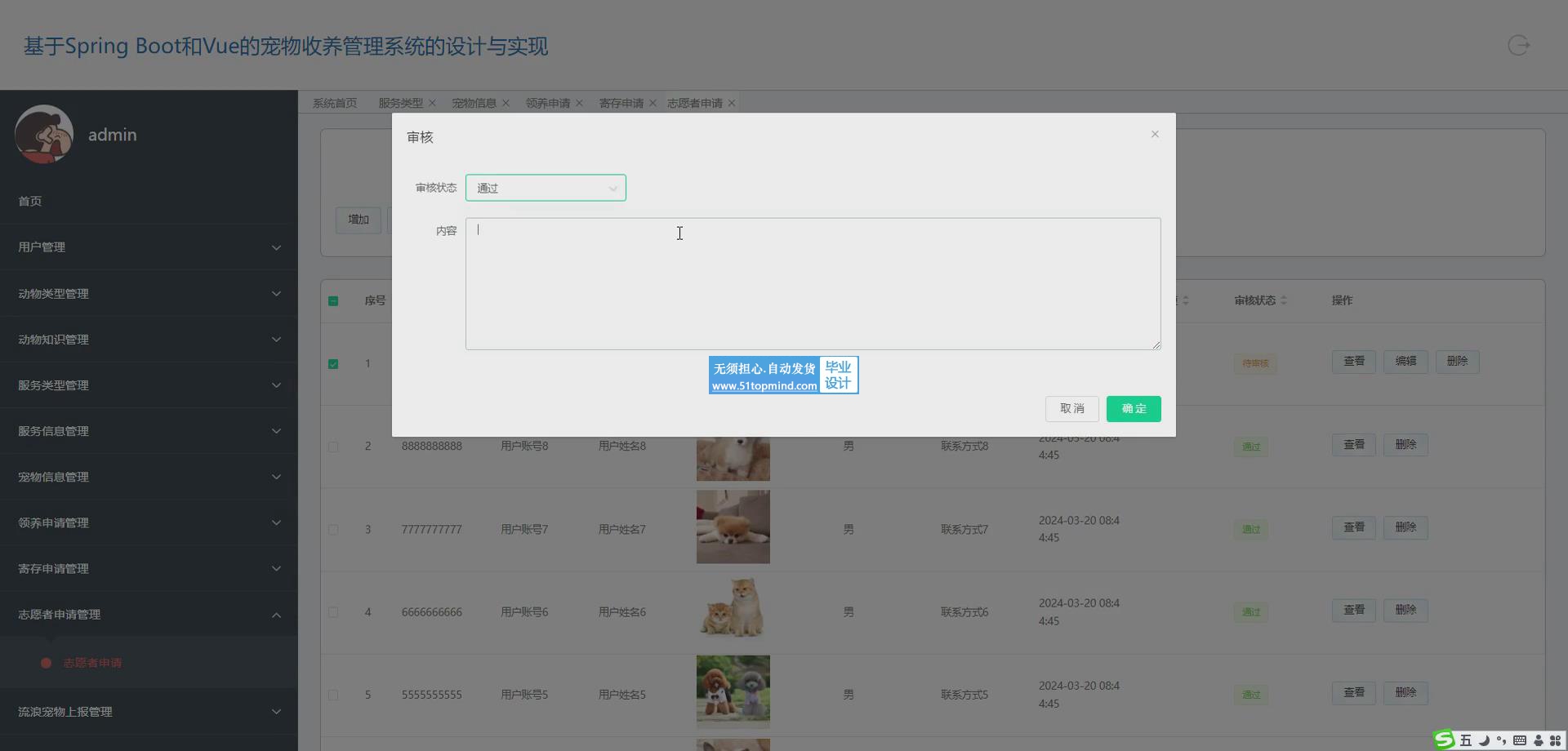Sort by the 审核状态 column sort arrows
The image size is (1568, 751).
click(x=1284, y=300)
